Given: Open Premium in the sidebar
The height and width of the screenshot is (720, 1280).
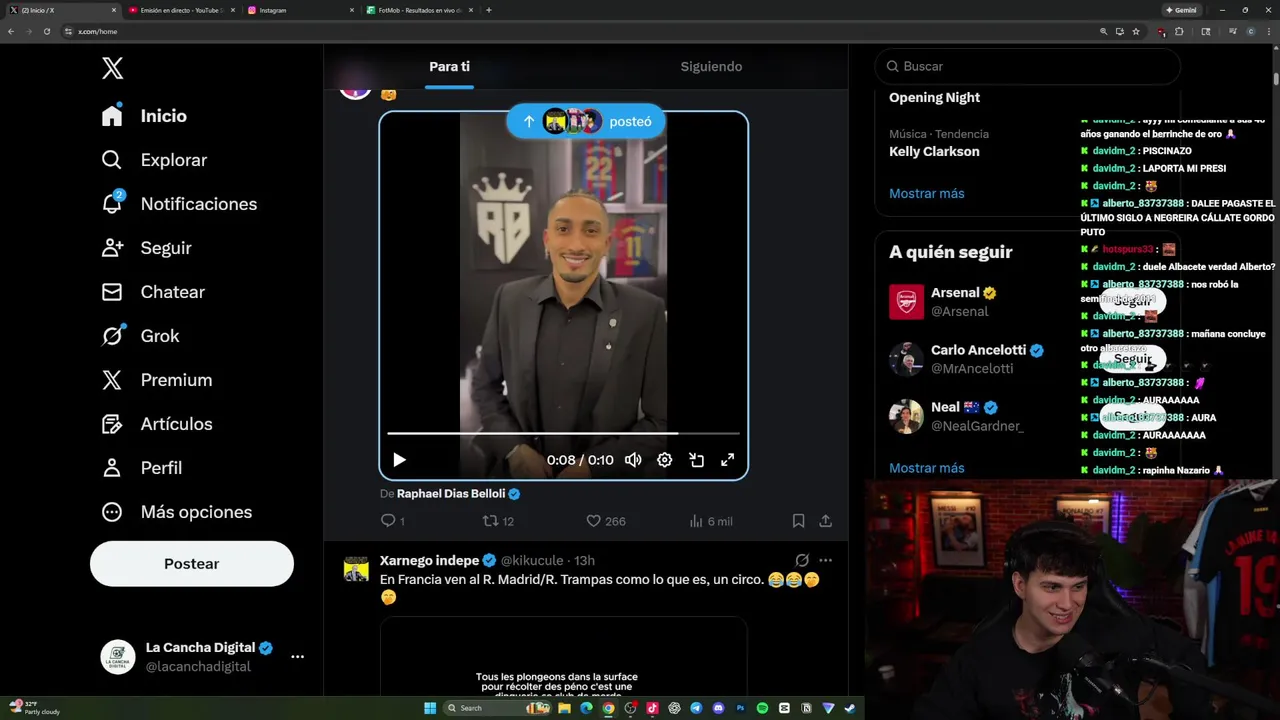Looking at the screenshot, I should click(x=157, y=380).
